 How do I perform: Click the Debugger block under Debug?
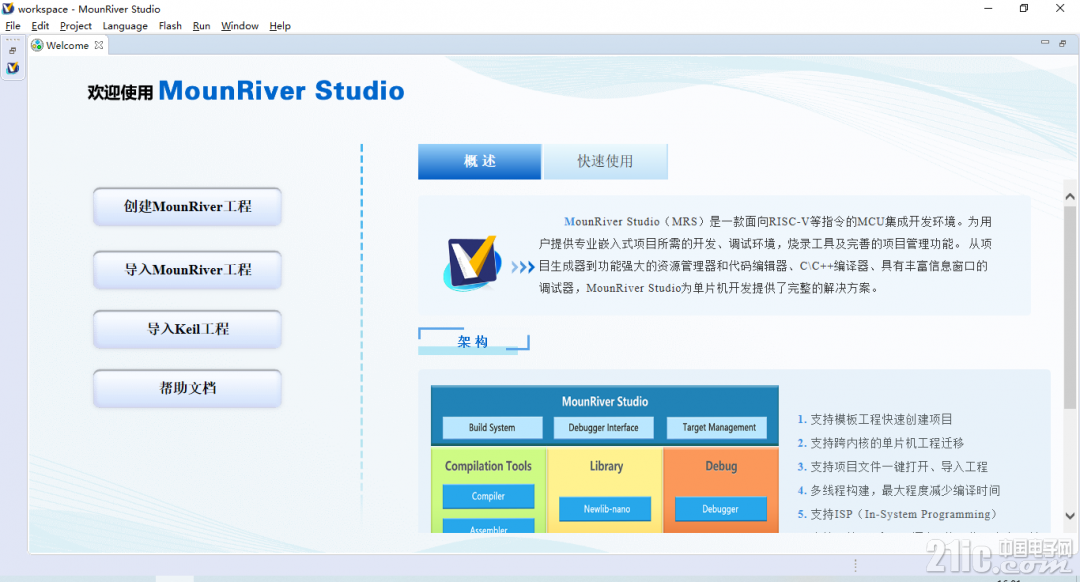720,509
